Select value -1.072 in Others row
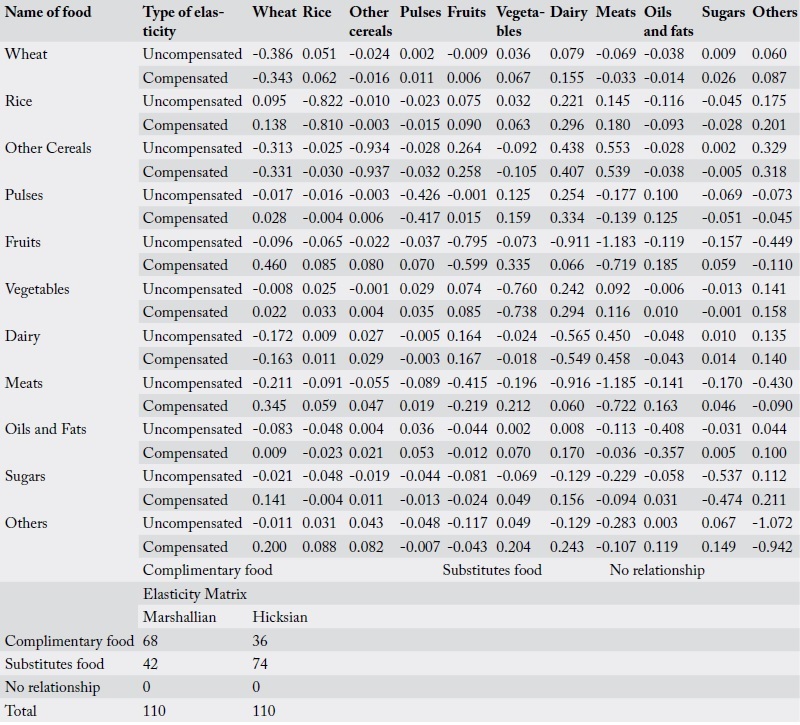 click(772, 523)
